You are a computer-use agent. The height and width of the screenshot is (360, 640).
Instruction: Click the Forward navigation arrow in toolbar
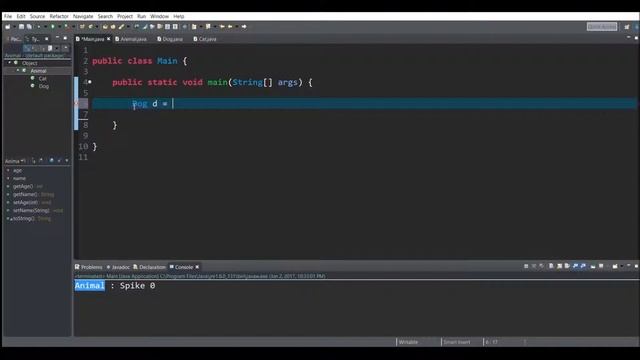[244, 27]
